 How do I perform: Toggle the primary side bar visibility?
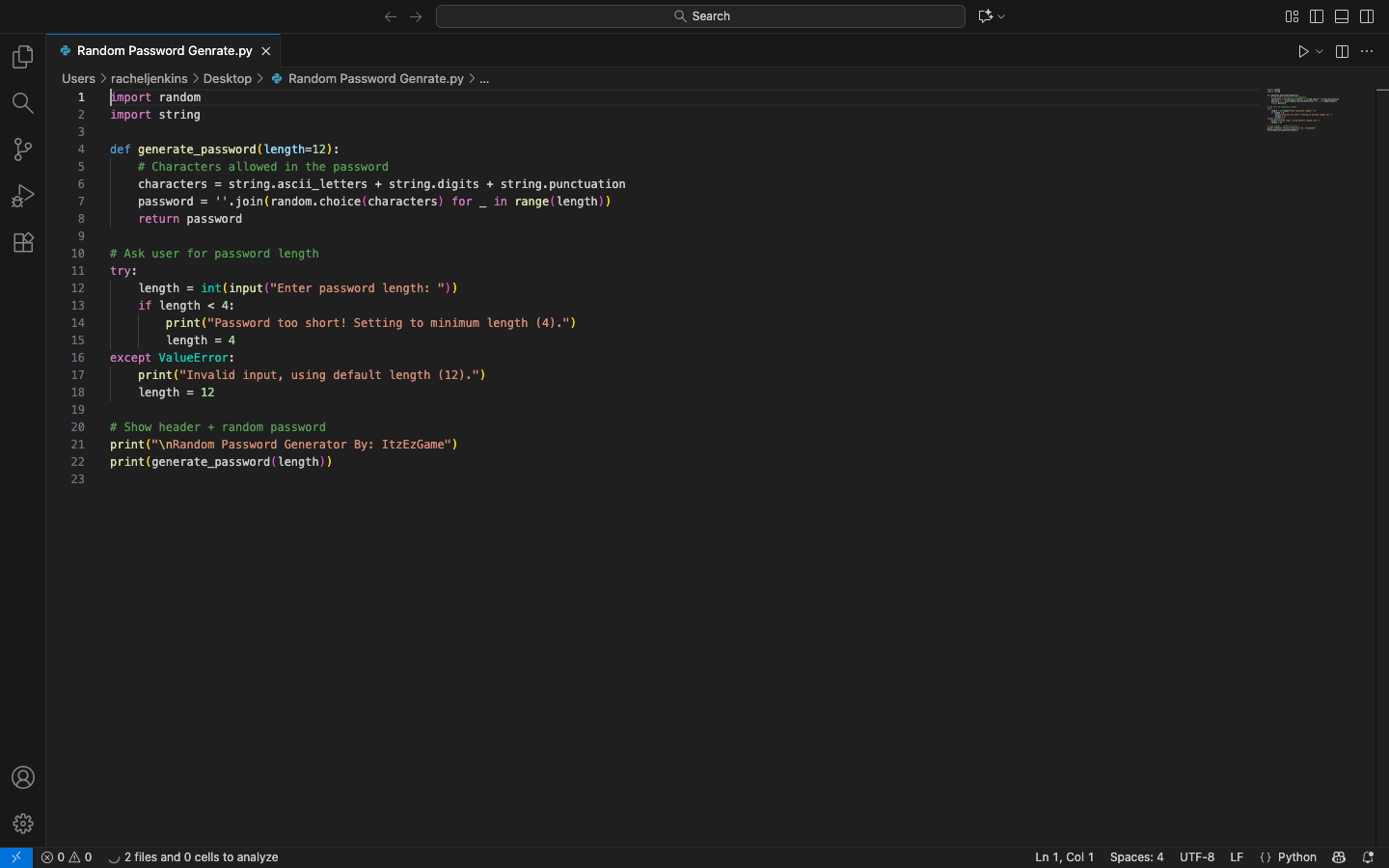[x=1317, y=16]
